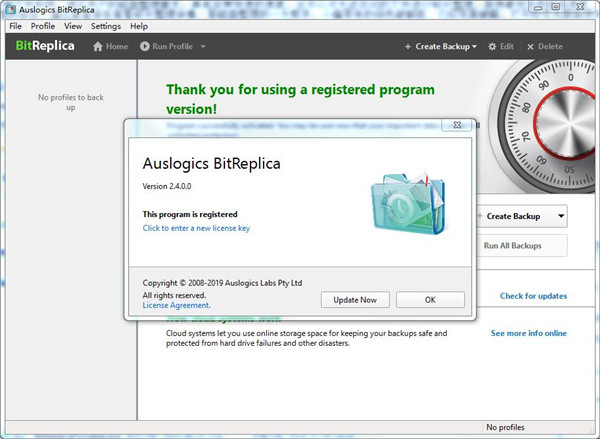Open the File menu
Viewport: 600px width, 439px height.
pos(15,26)
